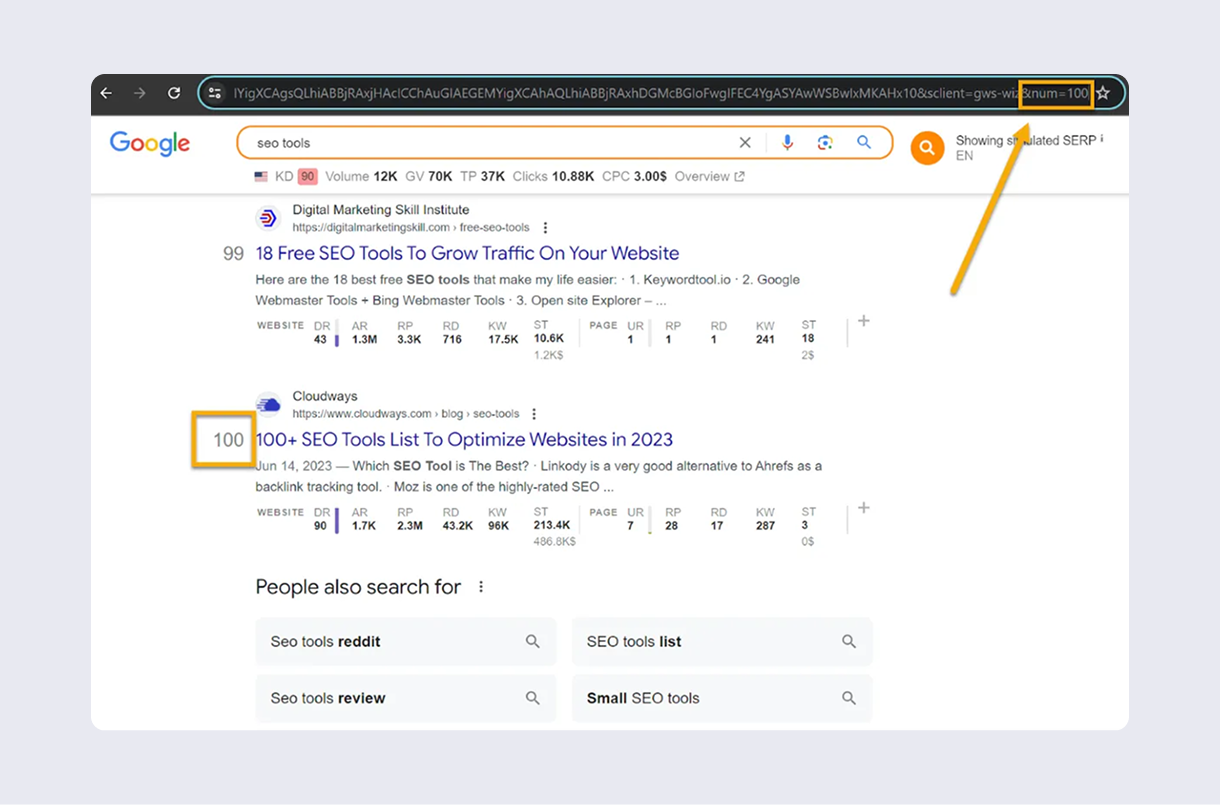Open three-dot menu for Digital Marketing Skill result
Image resolution: width=1220 pixels, height=805 pixels.
pyautogui.click(x=545, y=228)
